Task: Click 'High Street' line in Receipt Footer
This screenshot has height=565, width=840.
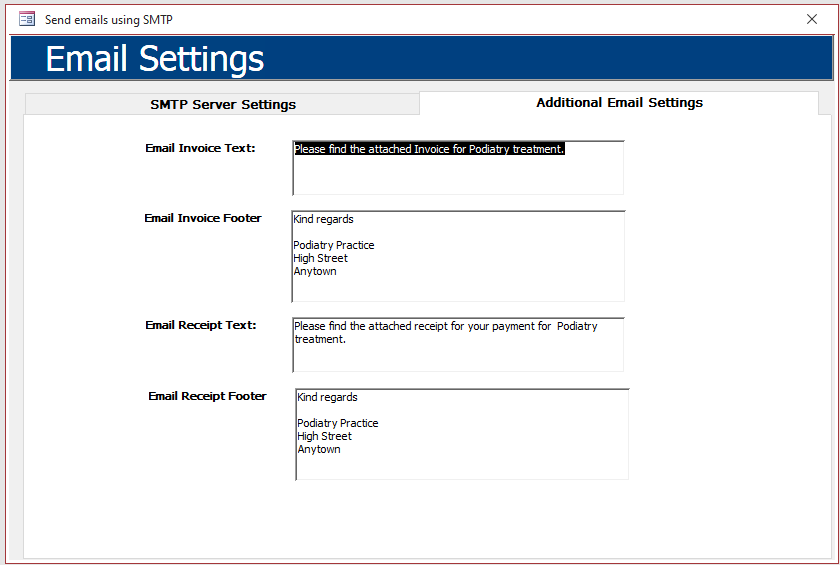Action: [324, 436]
